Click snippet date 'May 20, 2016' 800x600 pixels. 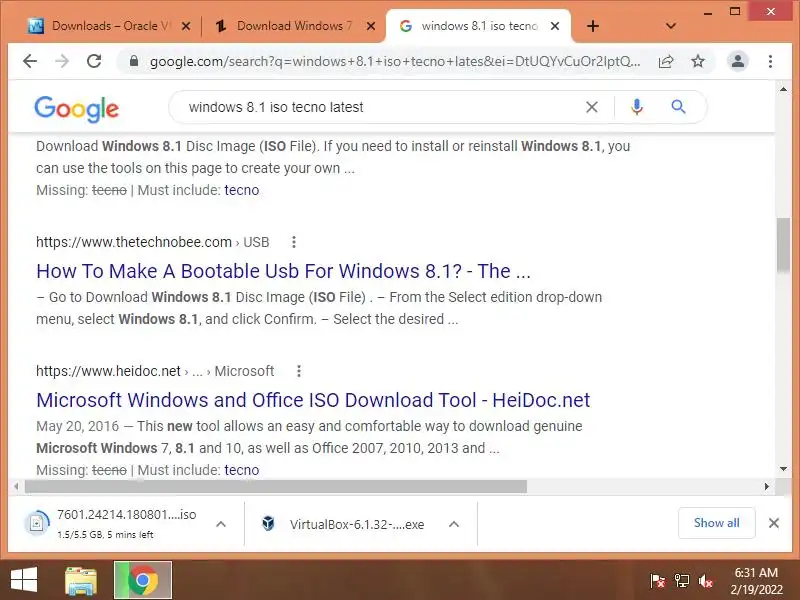(x=78, y=426)
